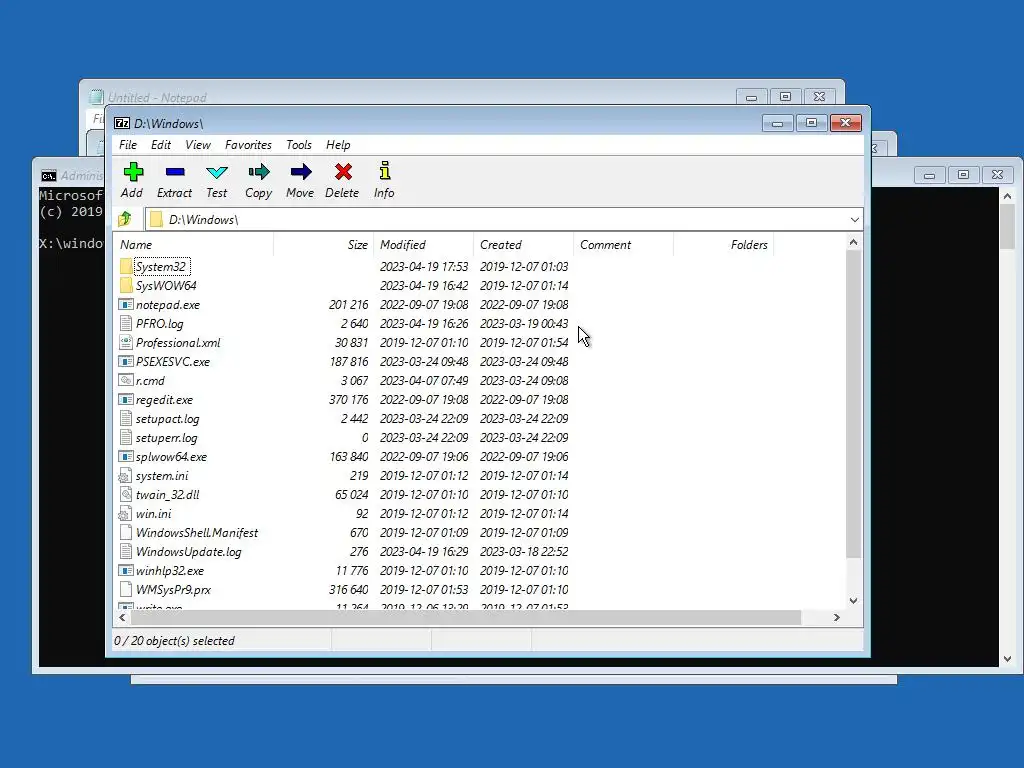
Task: Click the twain_32.dll file icon
Action: [x=126, y=494]
